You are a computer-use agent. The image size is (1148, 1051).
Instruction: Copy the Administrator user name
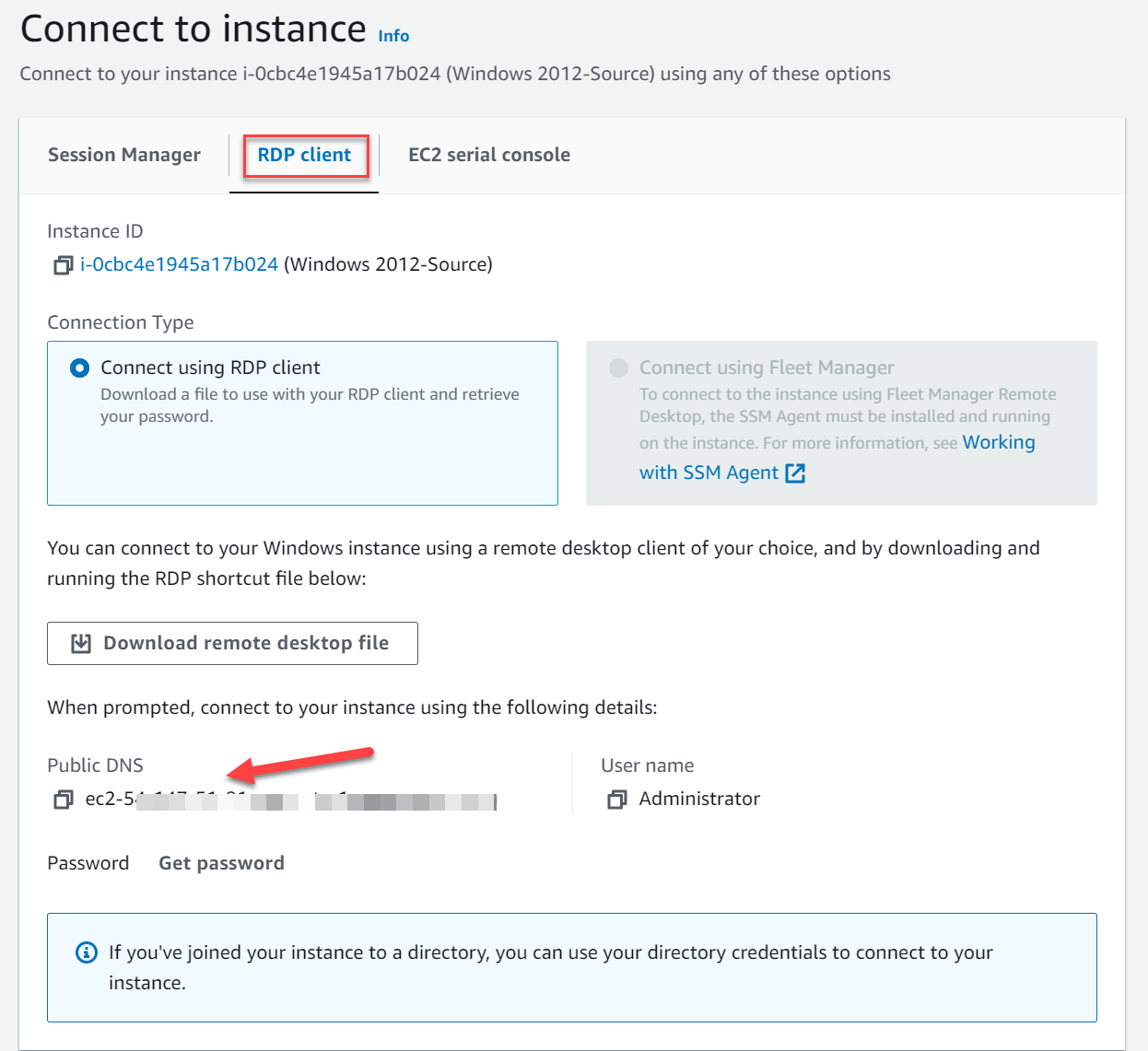[617, 800]
